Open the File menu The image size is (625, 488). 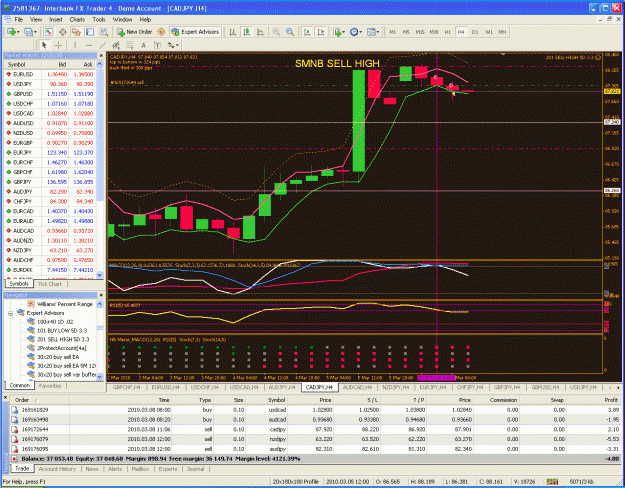pyautogui.click(x=19, y=19)
